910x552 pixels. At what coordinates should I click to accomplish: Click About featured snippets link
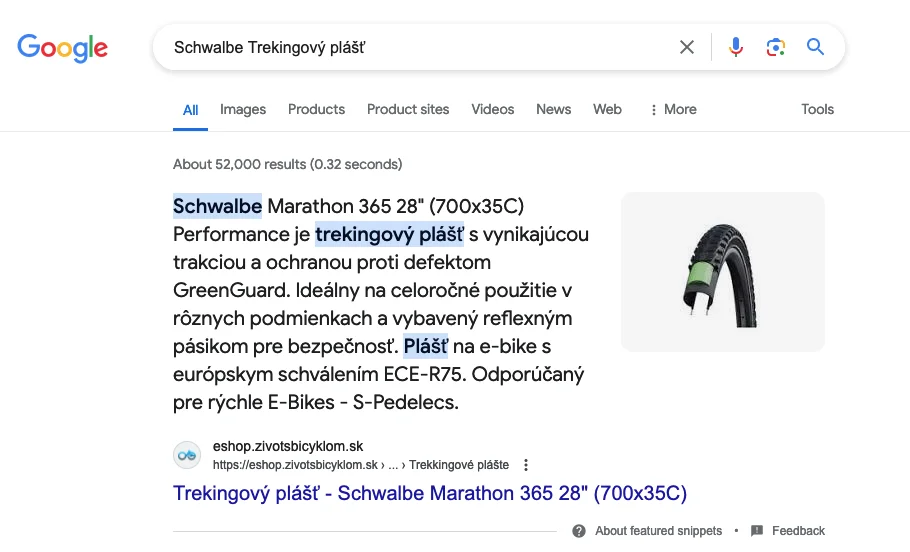point(658,531)
